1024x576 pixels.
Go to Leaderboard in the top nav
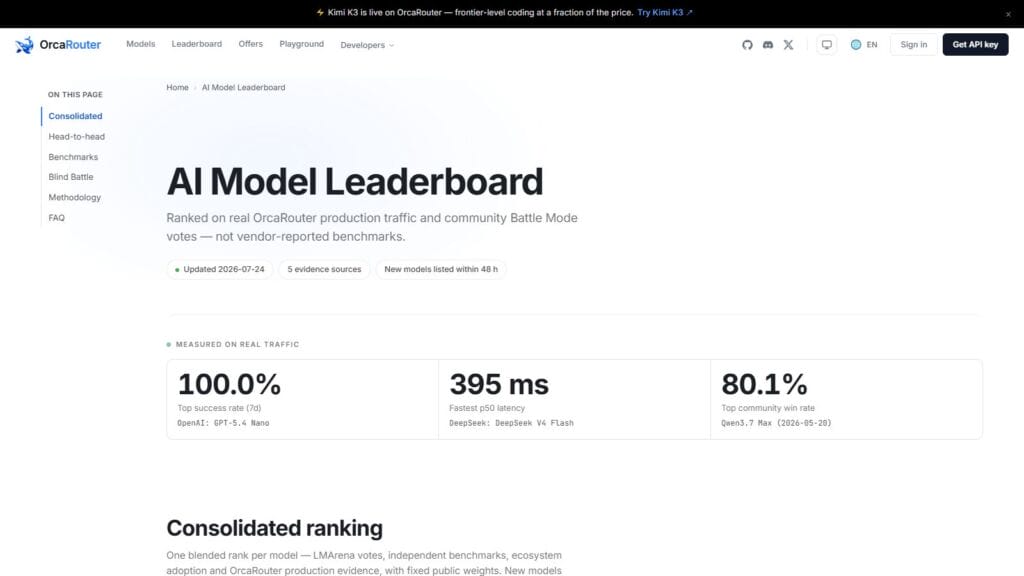[197, 44]
